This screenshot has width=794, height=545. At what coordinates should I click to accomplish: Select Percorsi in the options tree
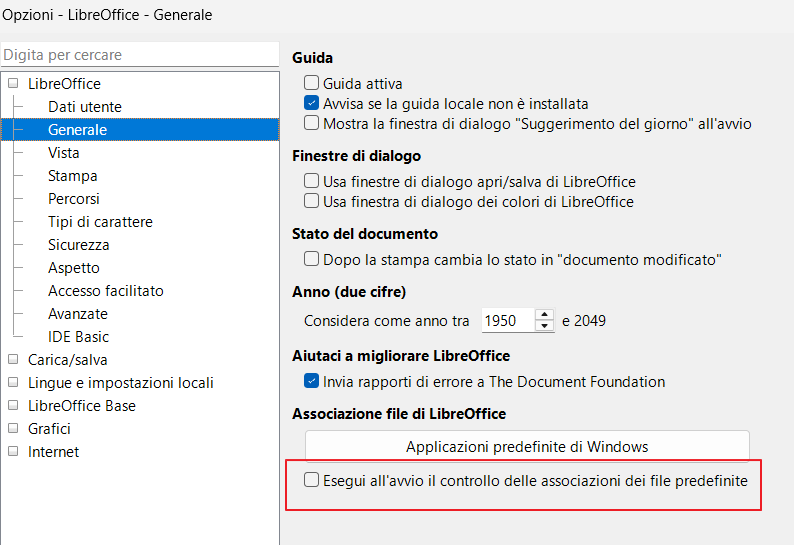73,199
